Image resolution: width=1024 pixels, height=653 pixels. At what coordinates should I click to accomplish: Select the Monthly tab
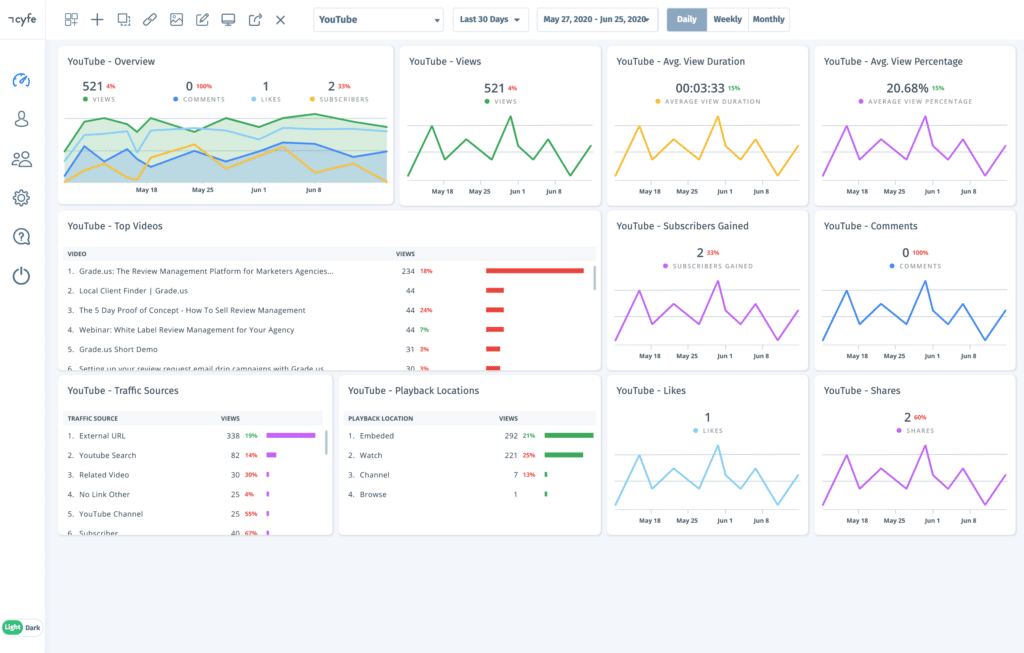769,20
